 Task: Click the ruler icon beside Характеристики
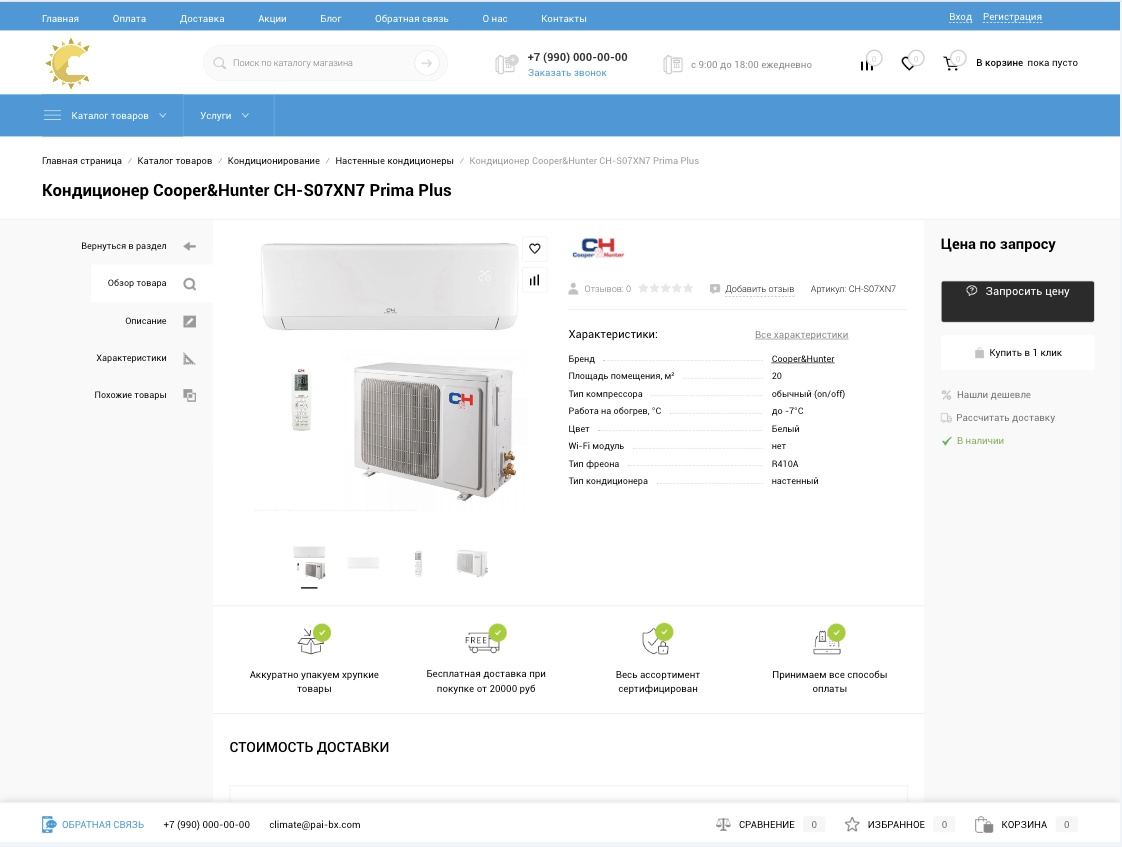pos(190,358)
